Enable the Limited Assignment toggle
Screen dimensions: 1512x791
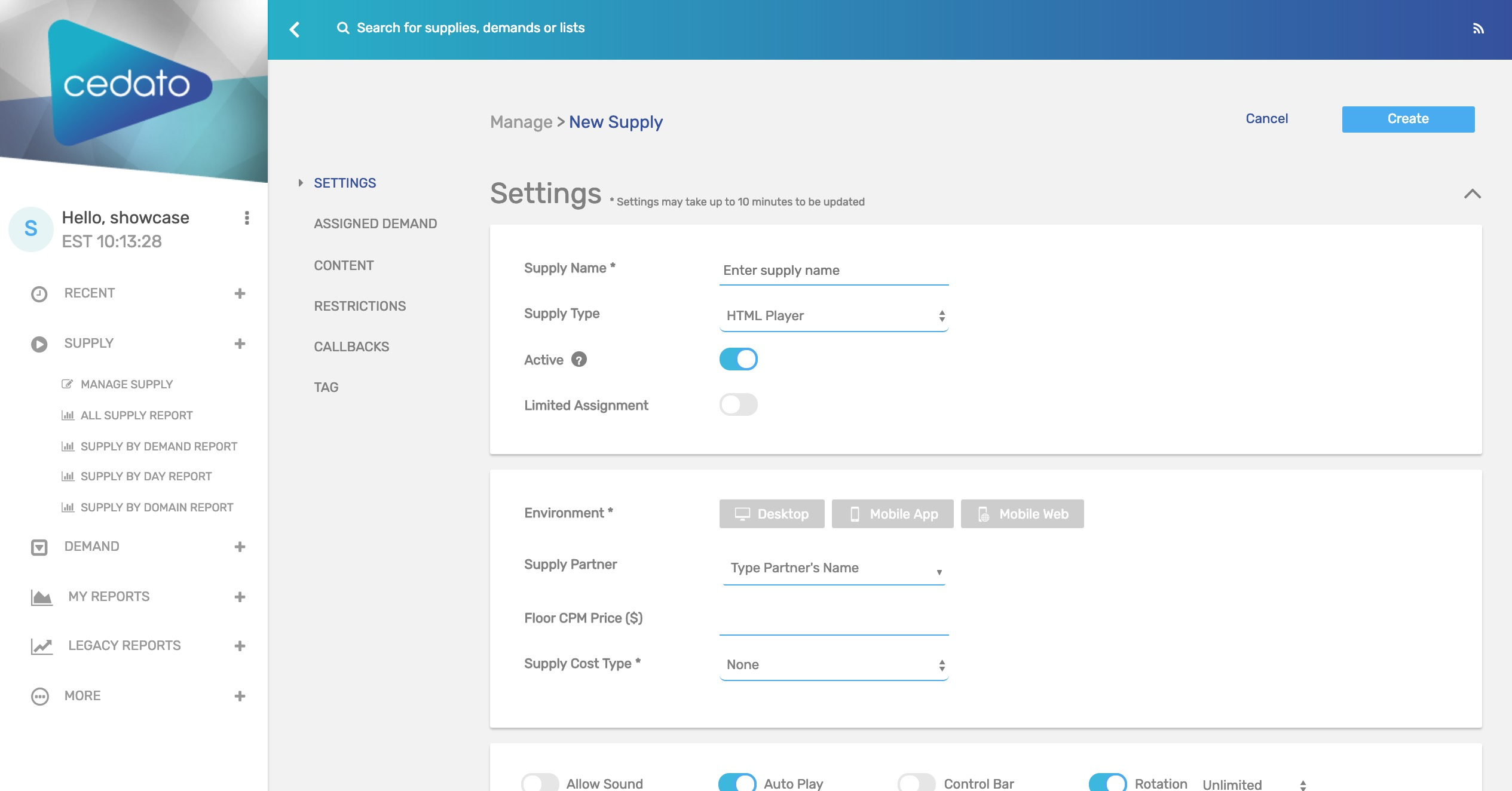738,404
